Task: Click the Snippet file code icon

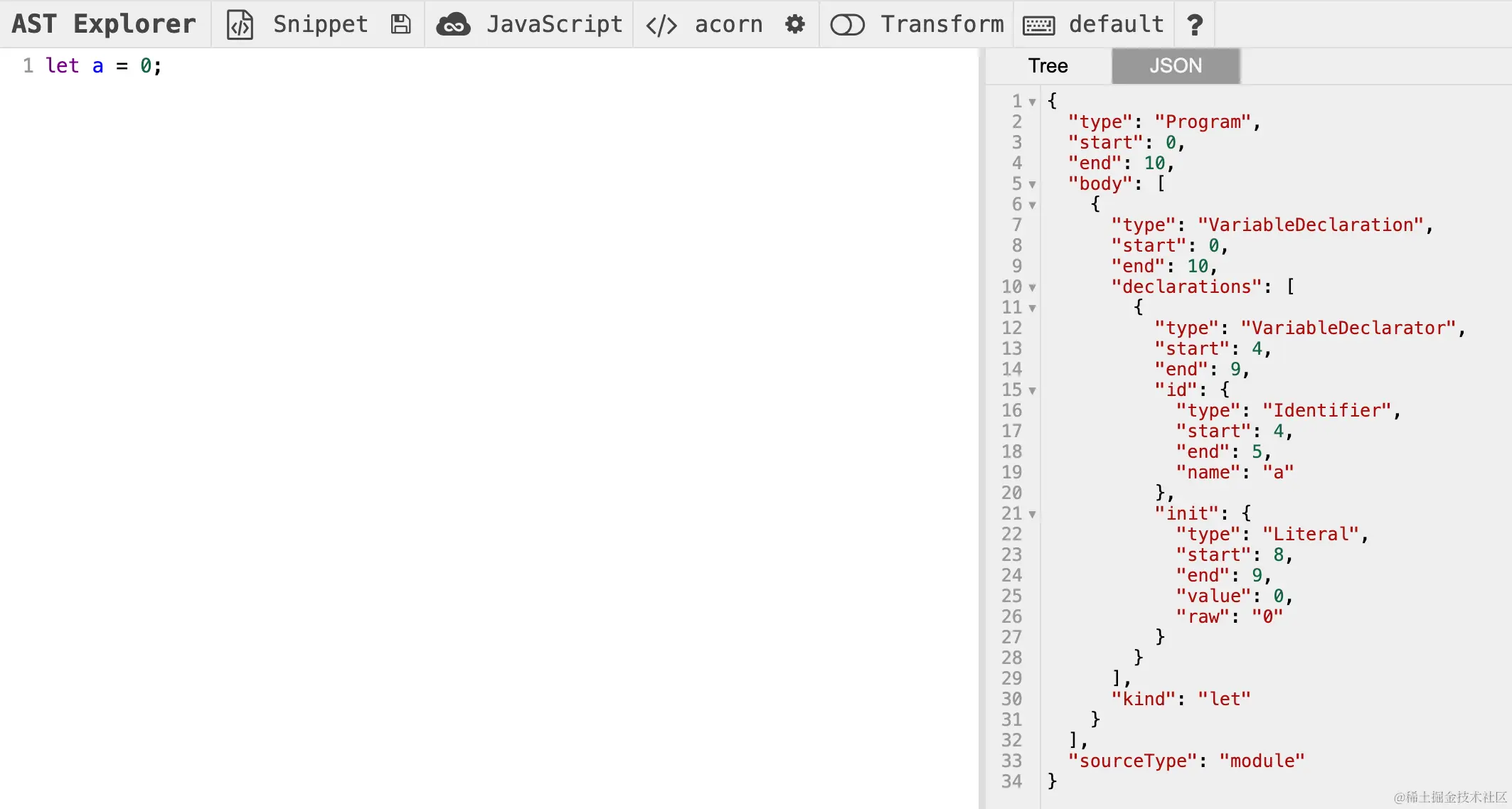Action: 240,25
